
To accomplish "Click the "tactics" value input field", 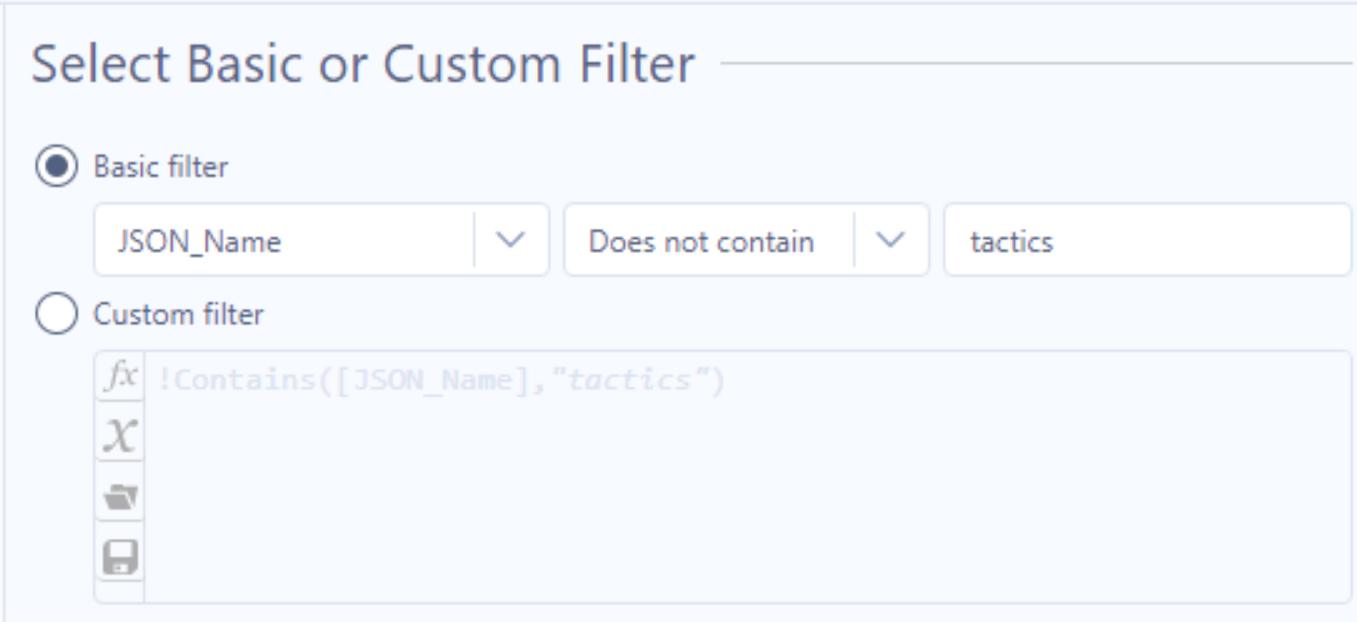I will 1146,241.
